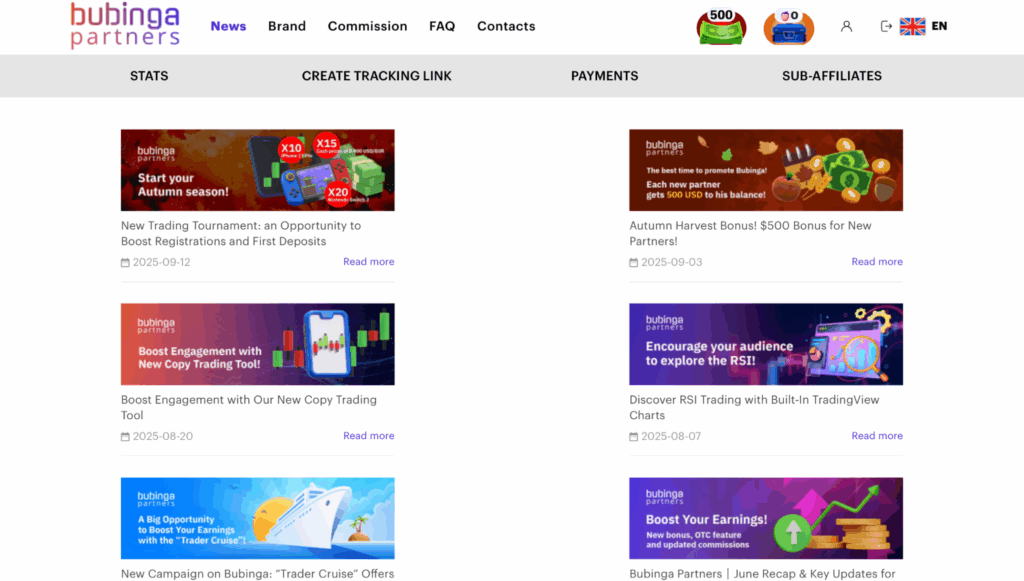Click the logout arrow icon
Screen dimensions: 1024x581
pyautogui.click(x=886, y=26)
